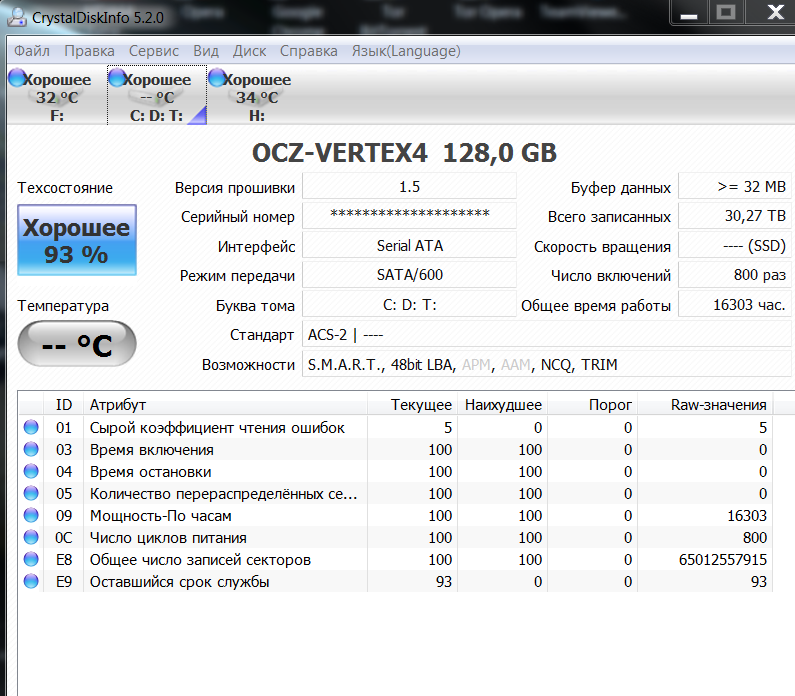Click status orb for attribute 05 row

coord(31,493)
